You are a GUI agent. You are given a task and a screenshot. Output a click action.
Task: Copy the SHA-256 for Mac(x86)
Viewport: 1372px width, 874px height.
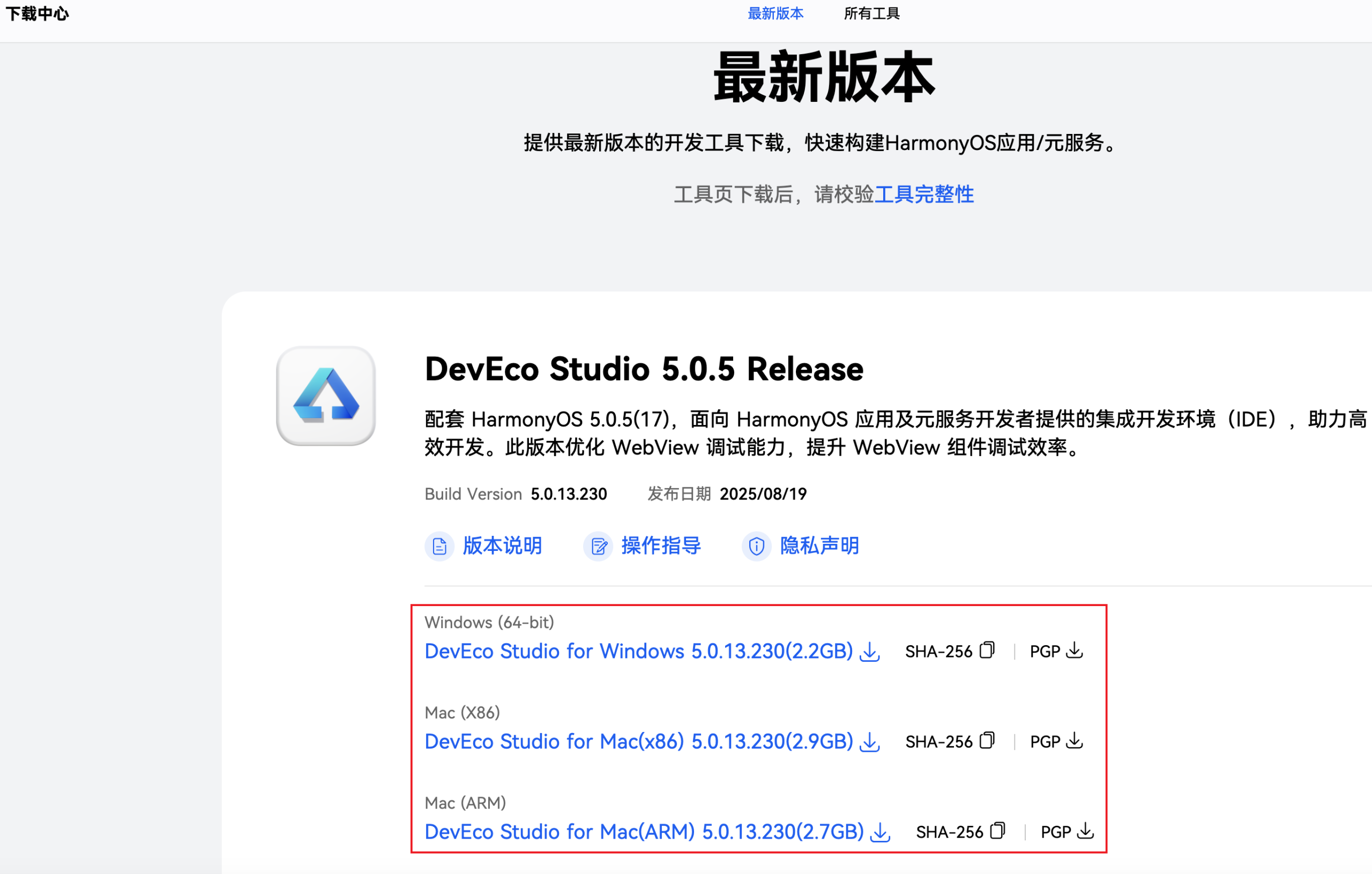tap(987, 741)
